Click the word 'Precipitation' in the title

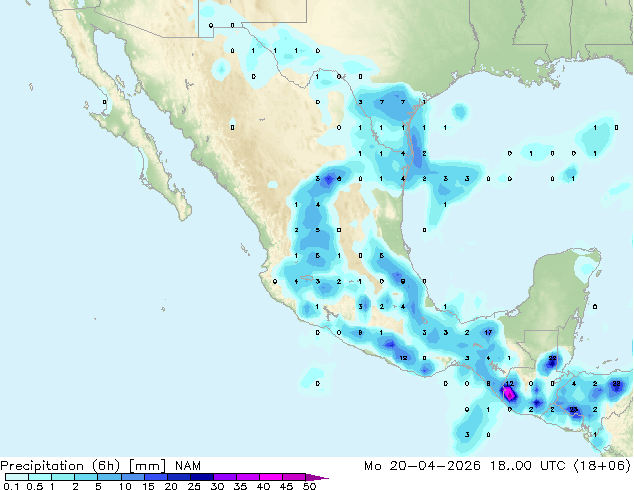point(43,466)
